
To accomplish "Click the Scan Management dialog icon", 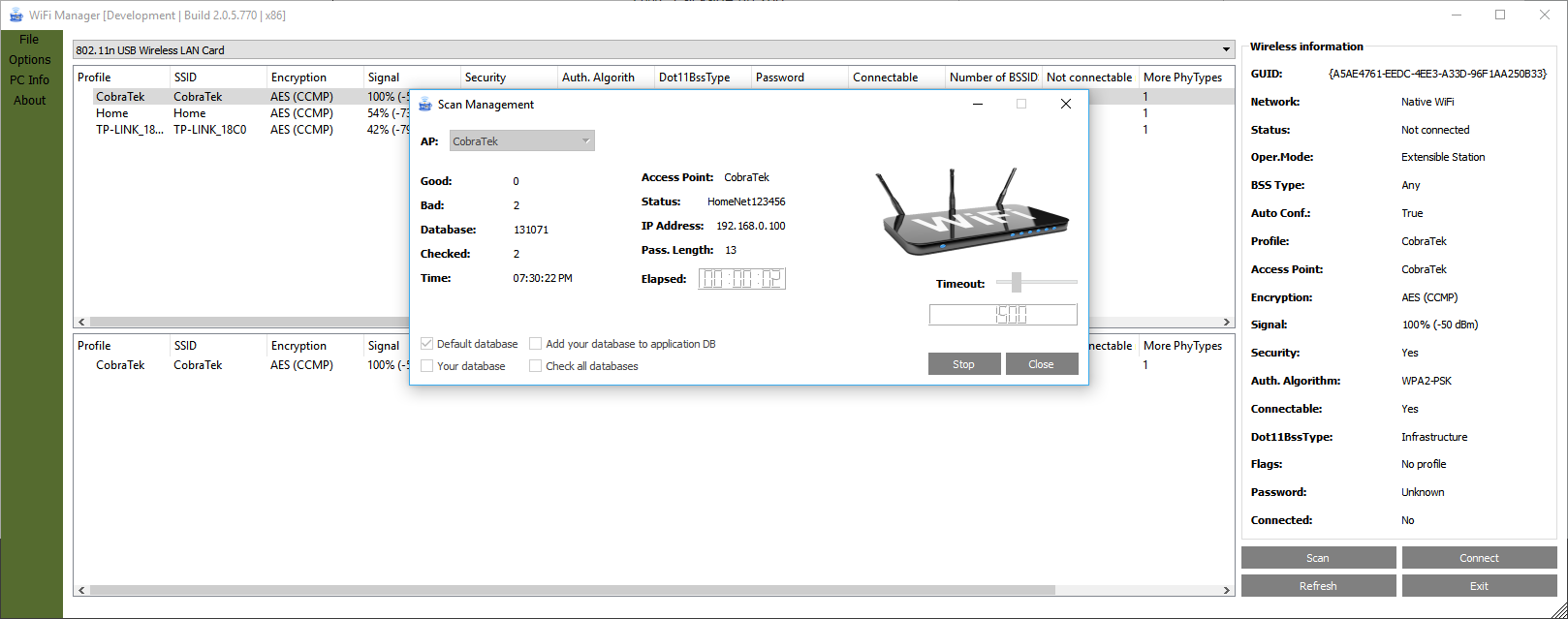I will 424,105.
